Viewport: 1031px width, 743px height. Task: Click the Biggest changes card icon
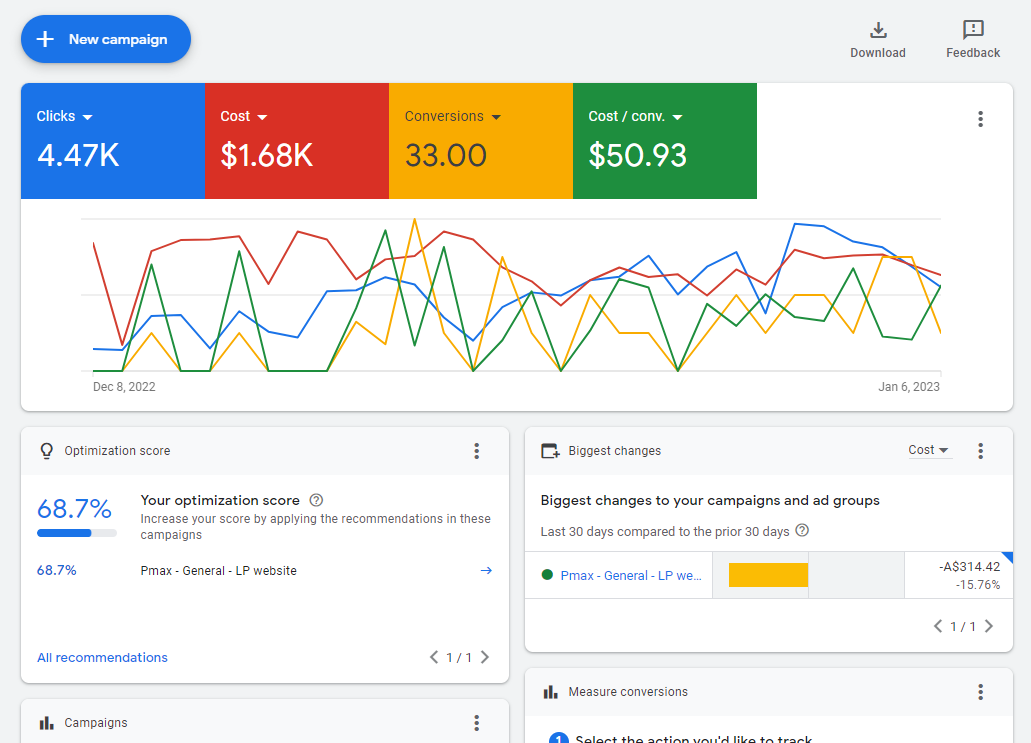550,451
